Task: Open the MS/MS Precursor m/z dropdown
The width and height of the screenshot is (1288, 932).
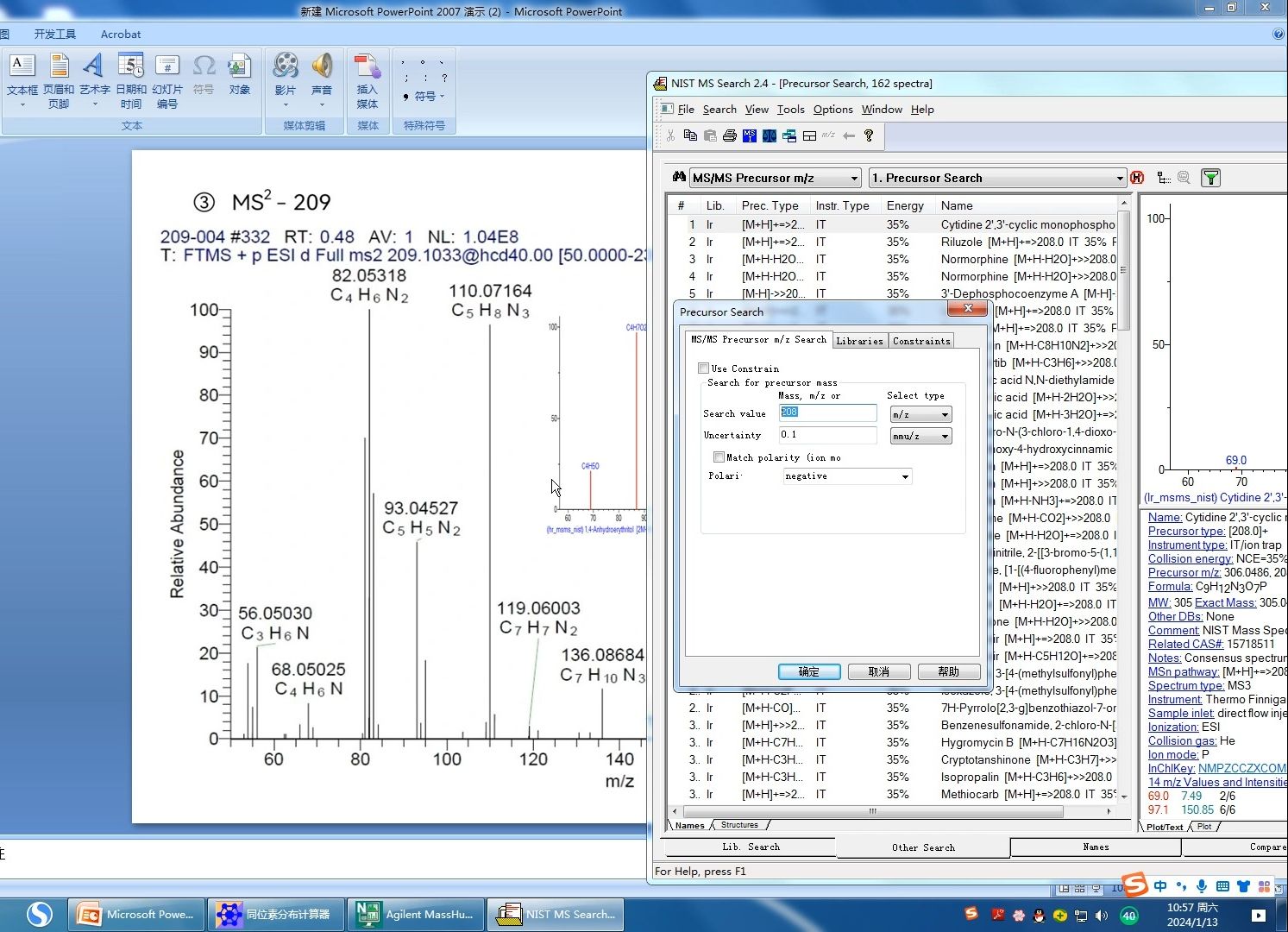Action: [x=854, y=178]
